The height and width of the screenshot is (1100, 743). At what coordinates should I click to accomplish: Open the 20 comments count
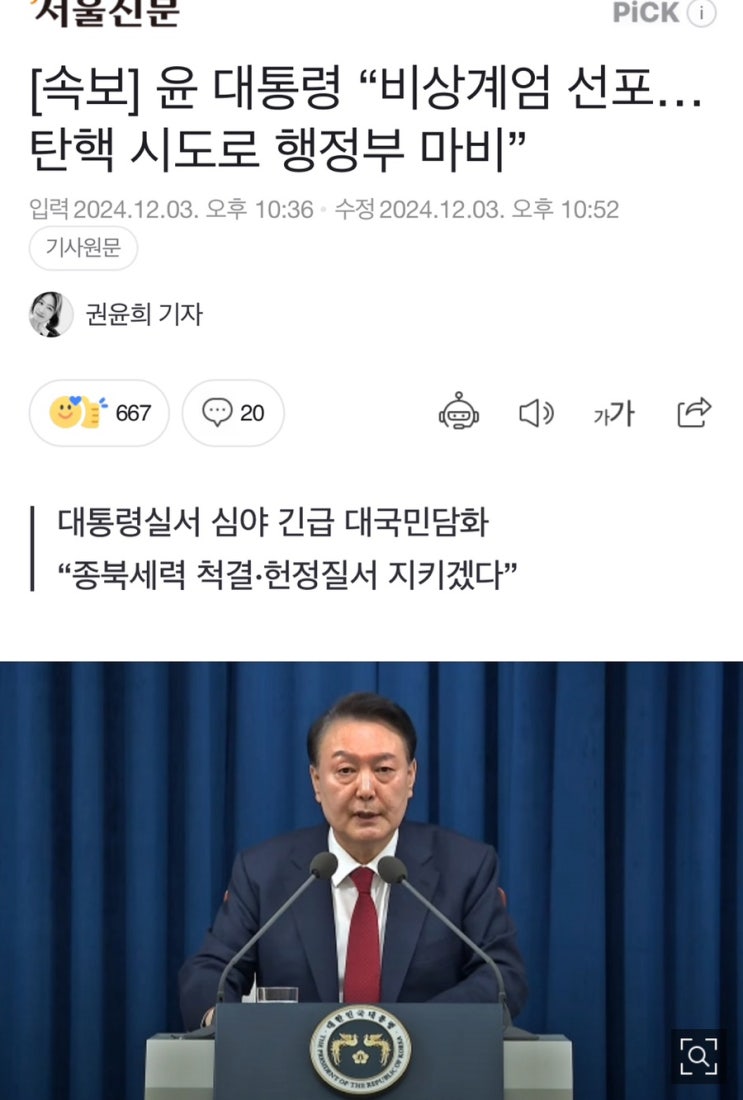tap(252, 413)
